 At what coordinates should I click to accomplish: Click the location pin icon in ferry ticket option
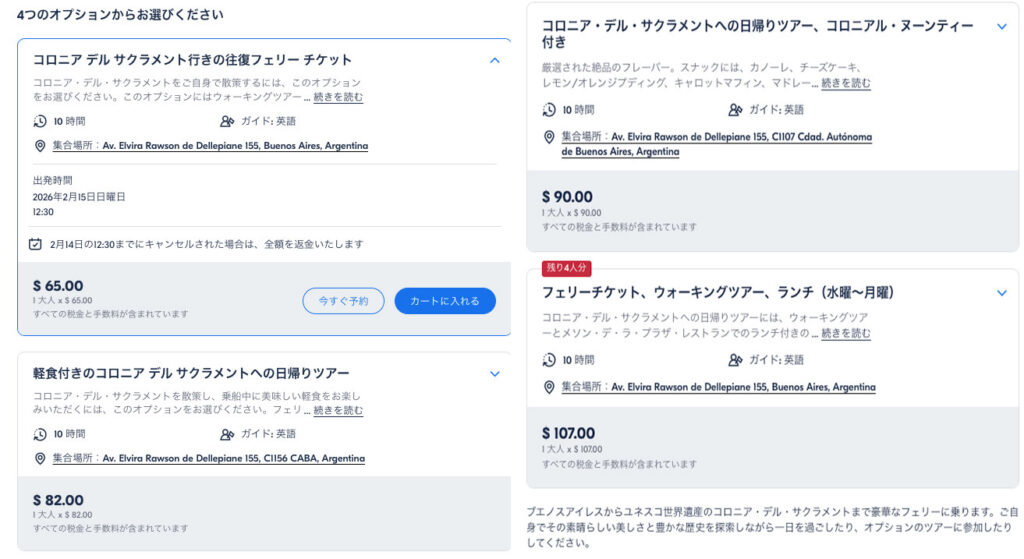coord(40,146)
